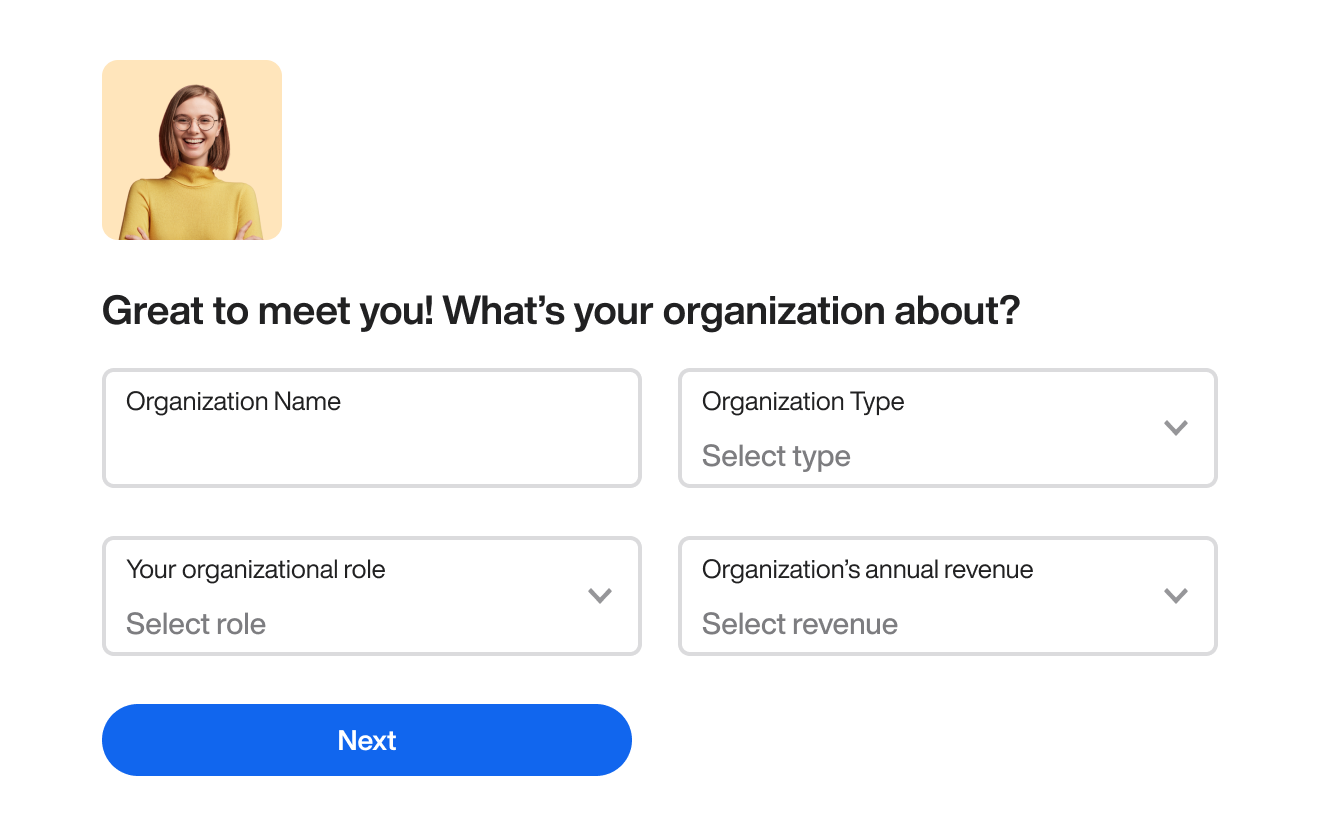Click the Organization Name input field
Image resolution: width=1320 pixels, height=840 pixels.
pyautogui.click(x=371, y=428)
